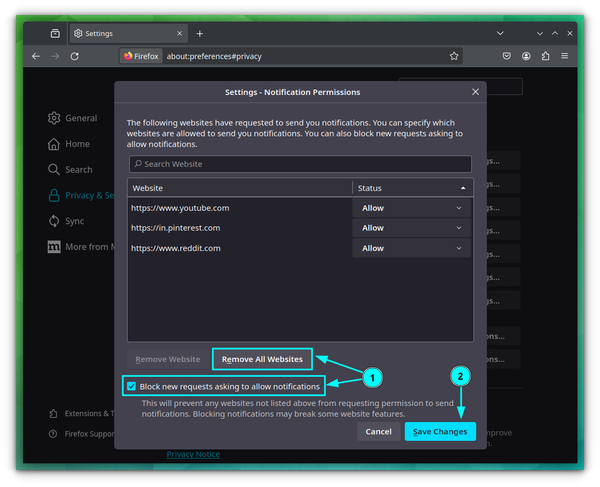Open Status dropdown for reddit.com
600x487 pixels.
coord(411,248)
